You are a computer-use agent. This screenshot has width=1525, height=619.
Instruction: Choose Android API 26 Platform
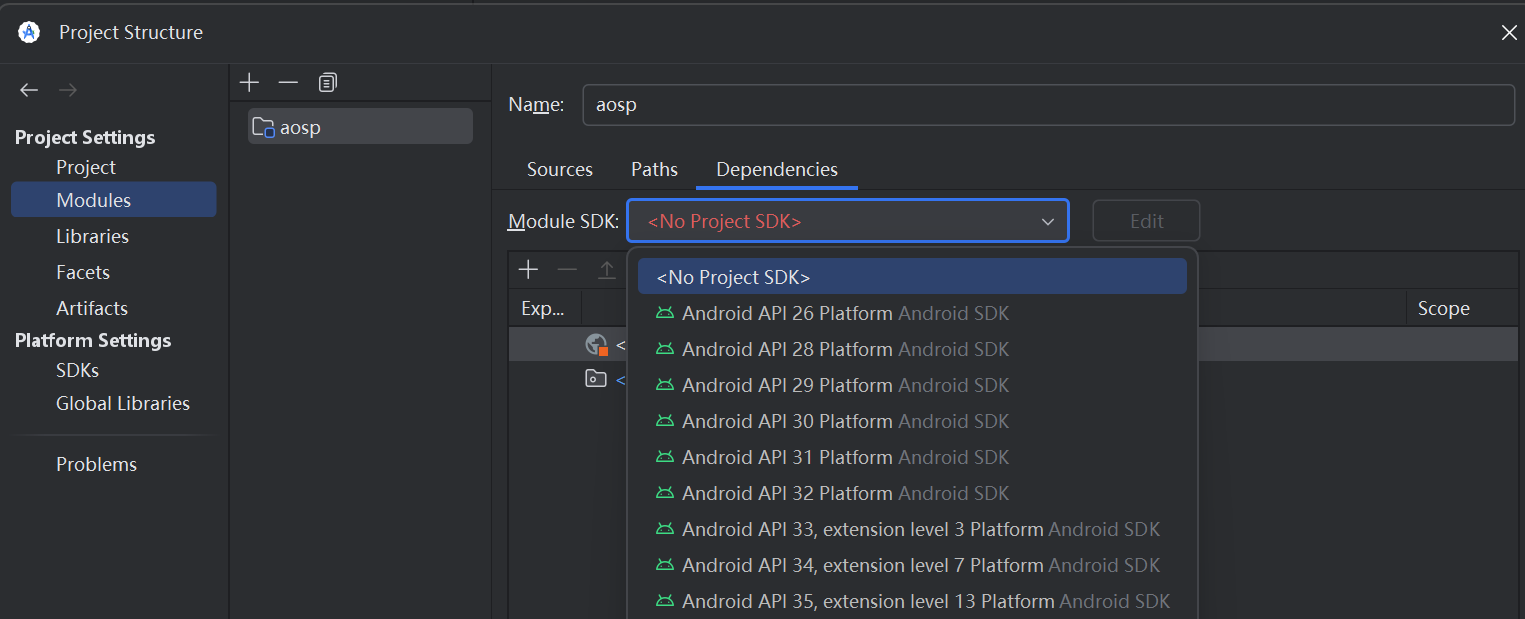912,313
